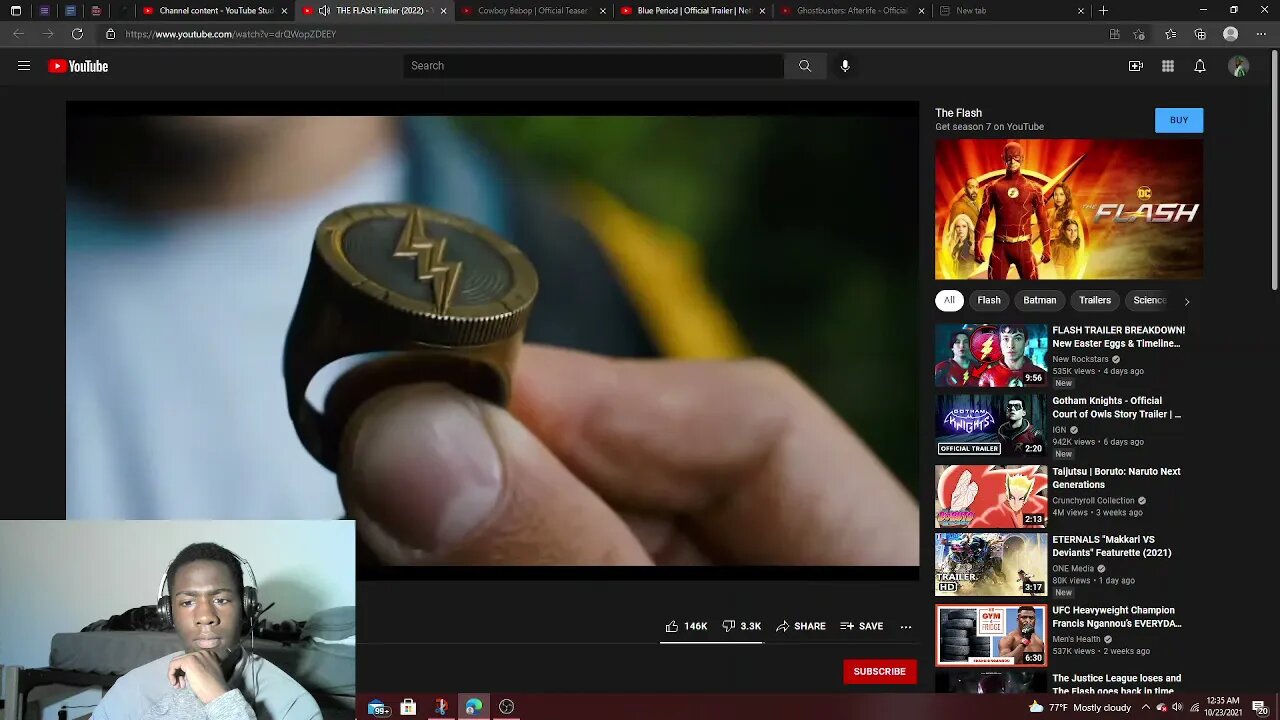Viewport: 1280px width, 720px height.
Task: Open the YouTube account avatar menu
Action: click(x=1239, y=66)
